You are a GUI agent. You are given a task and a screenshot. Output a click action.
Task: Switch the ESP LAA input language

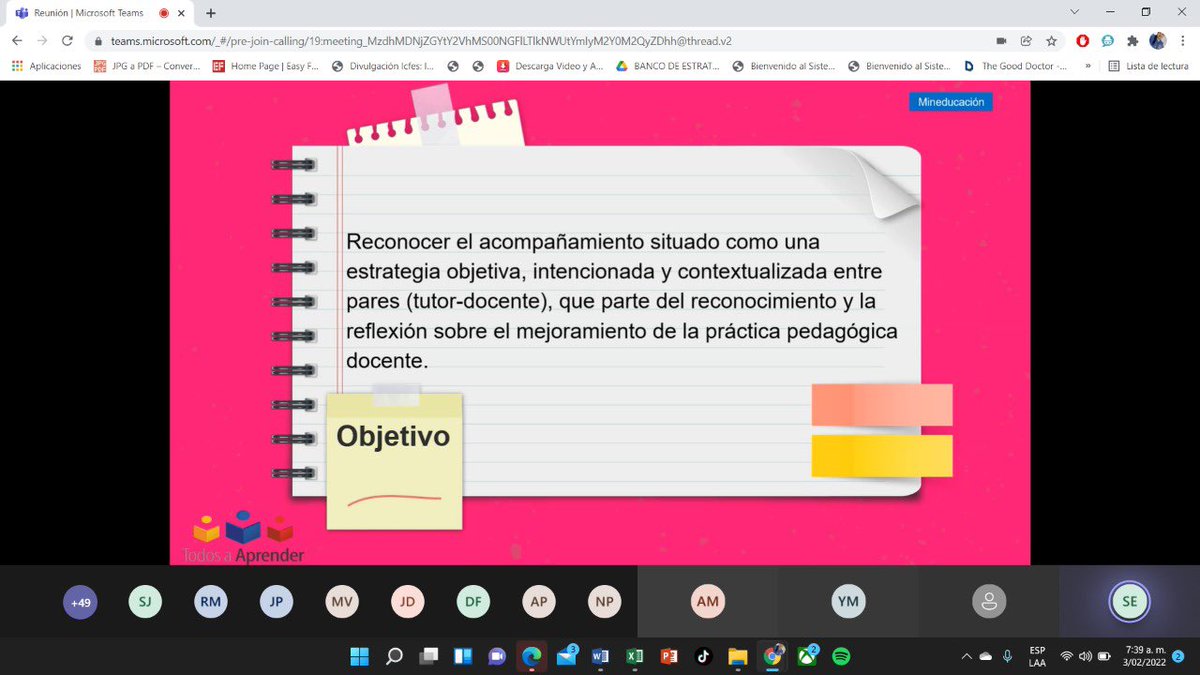(x=1037, y=656)
